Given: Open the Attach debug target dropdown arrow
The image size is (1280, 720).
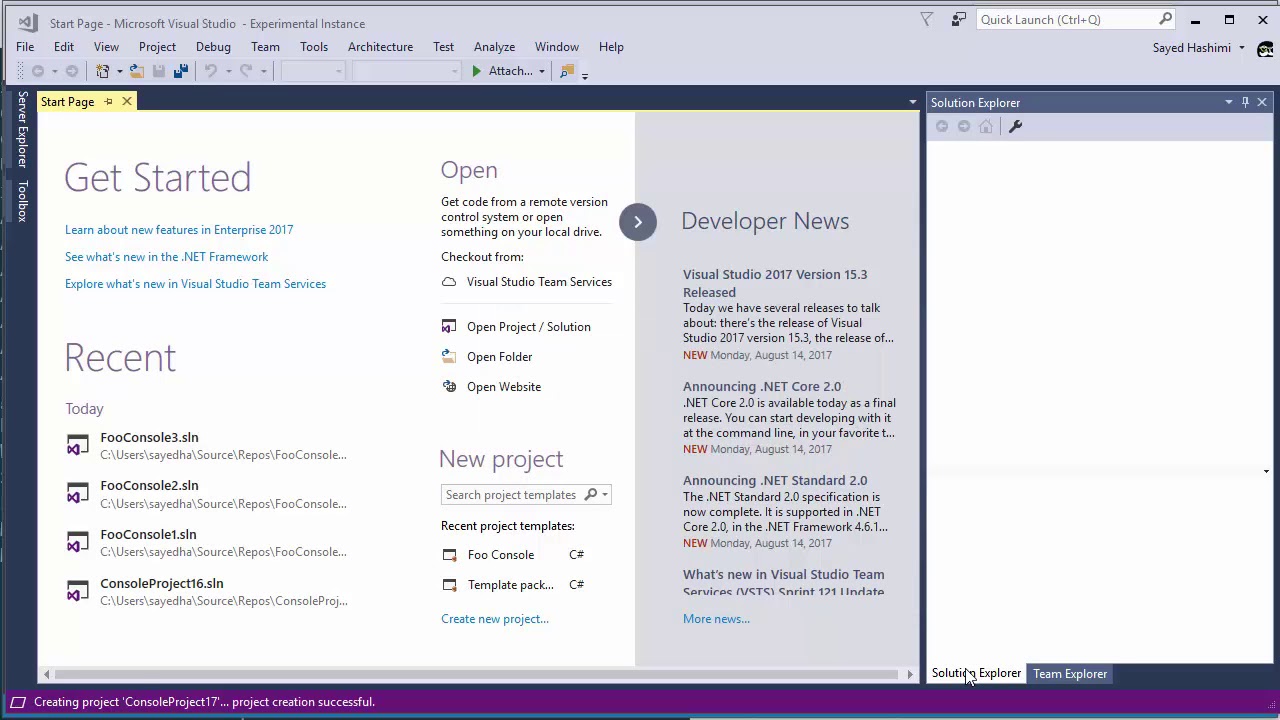Looking at the screenshot, I should click(541, 71).
